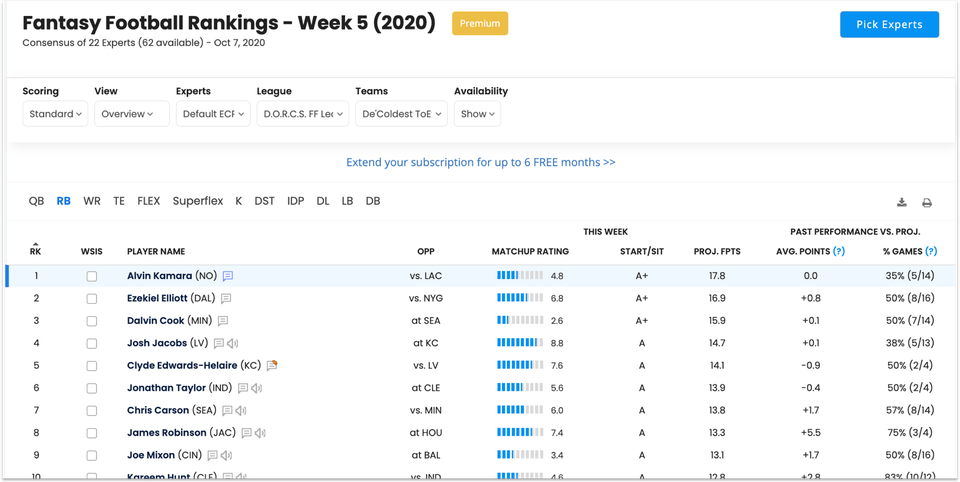Screen dimensions: 960x482
Task: Click Alvin Kamara's matchup rating bar
Action: (520, 276)
